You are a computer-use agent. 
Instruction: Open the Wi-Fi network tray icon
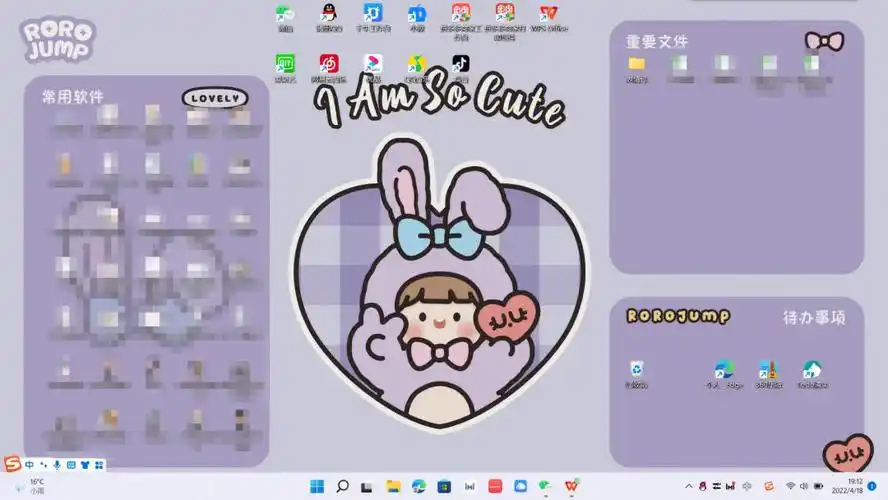click(x=790, y=486)
